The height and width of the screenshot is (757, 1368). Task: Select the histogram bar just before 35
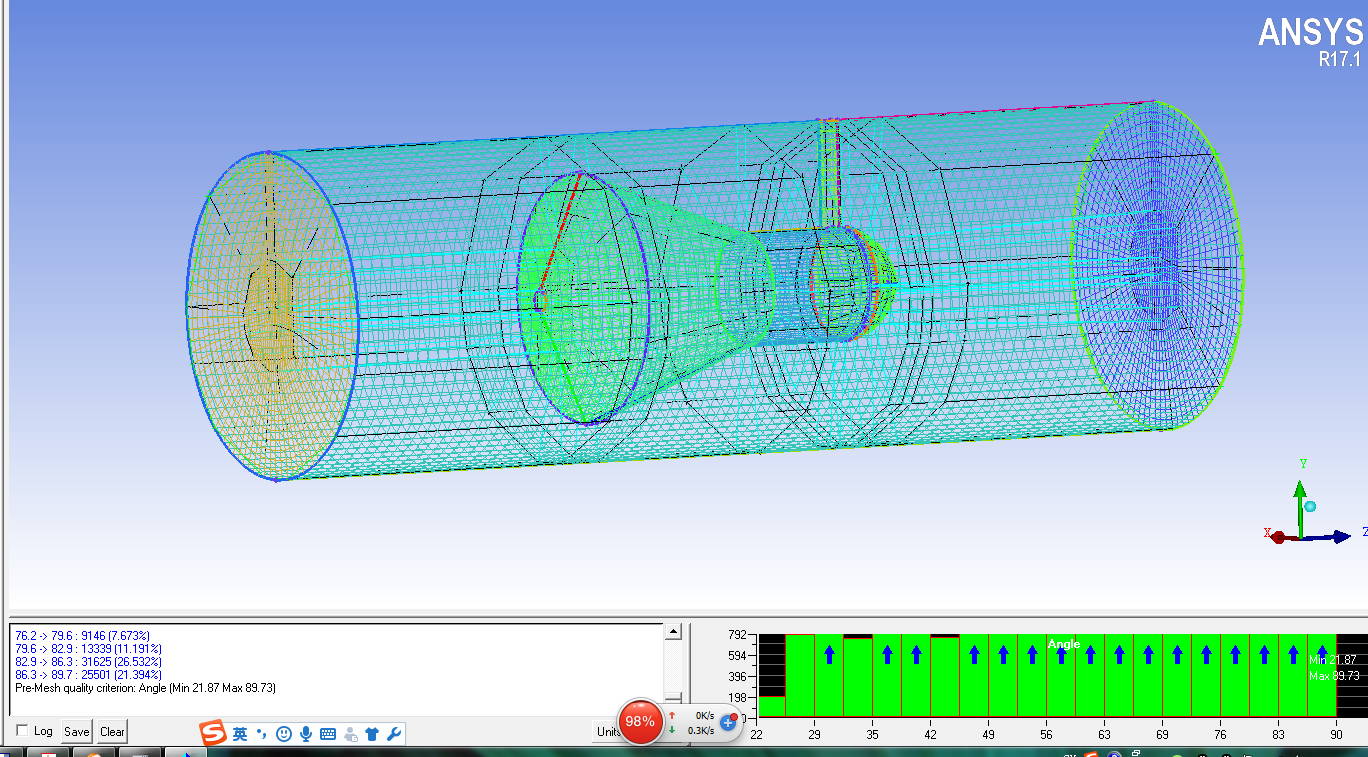point(858,677)
